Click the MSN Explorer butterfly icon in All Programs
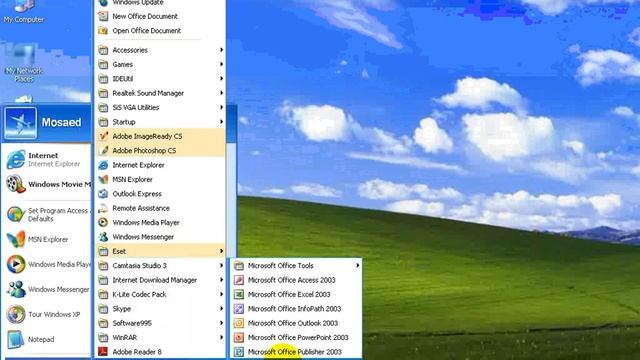The height and width of the screenshot is (360, 640). [103, 179]
